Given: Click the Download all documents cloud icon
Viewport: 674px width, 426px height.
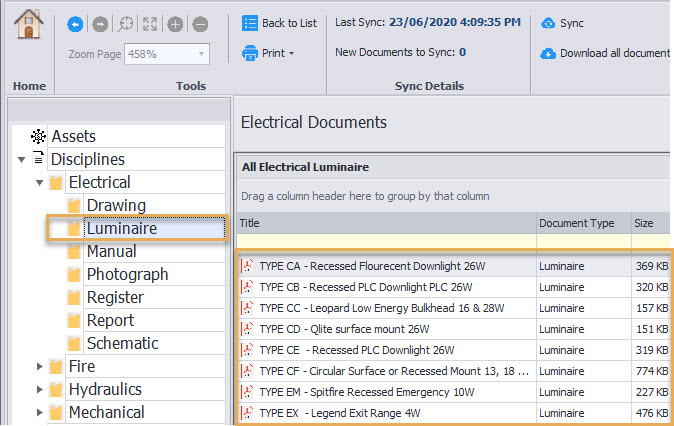Looking at the screenshot, I should click(548, 54).
